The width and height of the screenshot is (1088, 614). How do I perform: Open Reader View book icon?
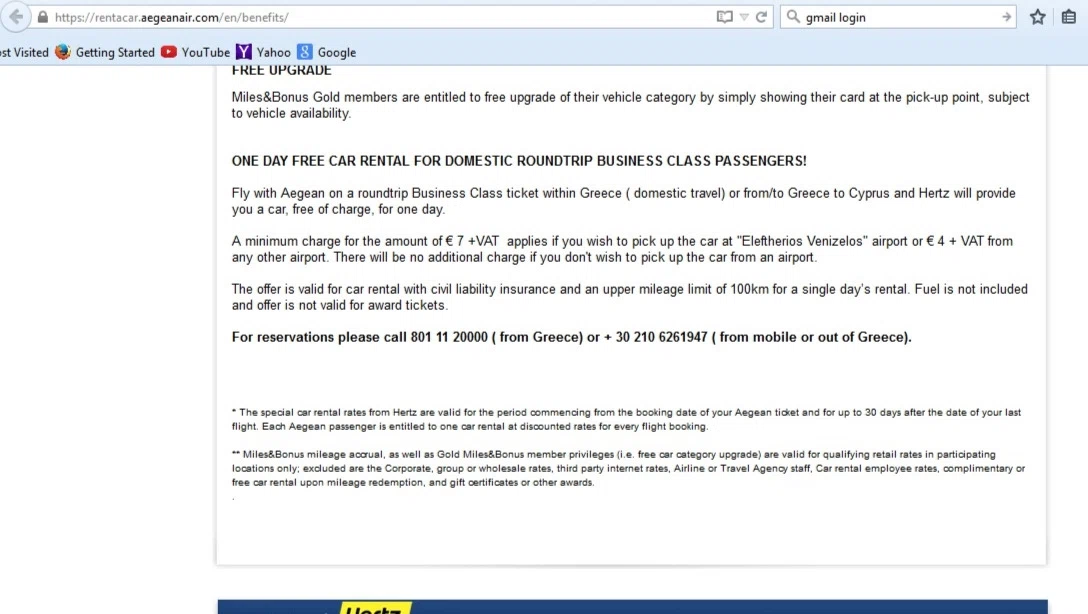pos(724,17)
